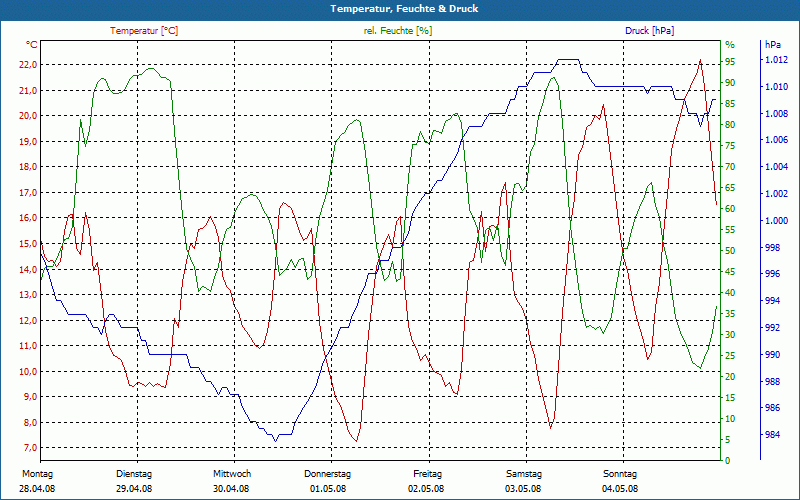Click the blue "1.004" pressure axis value
This screenshot has height=500, width=800.
[776, 167]
